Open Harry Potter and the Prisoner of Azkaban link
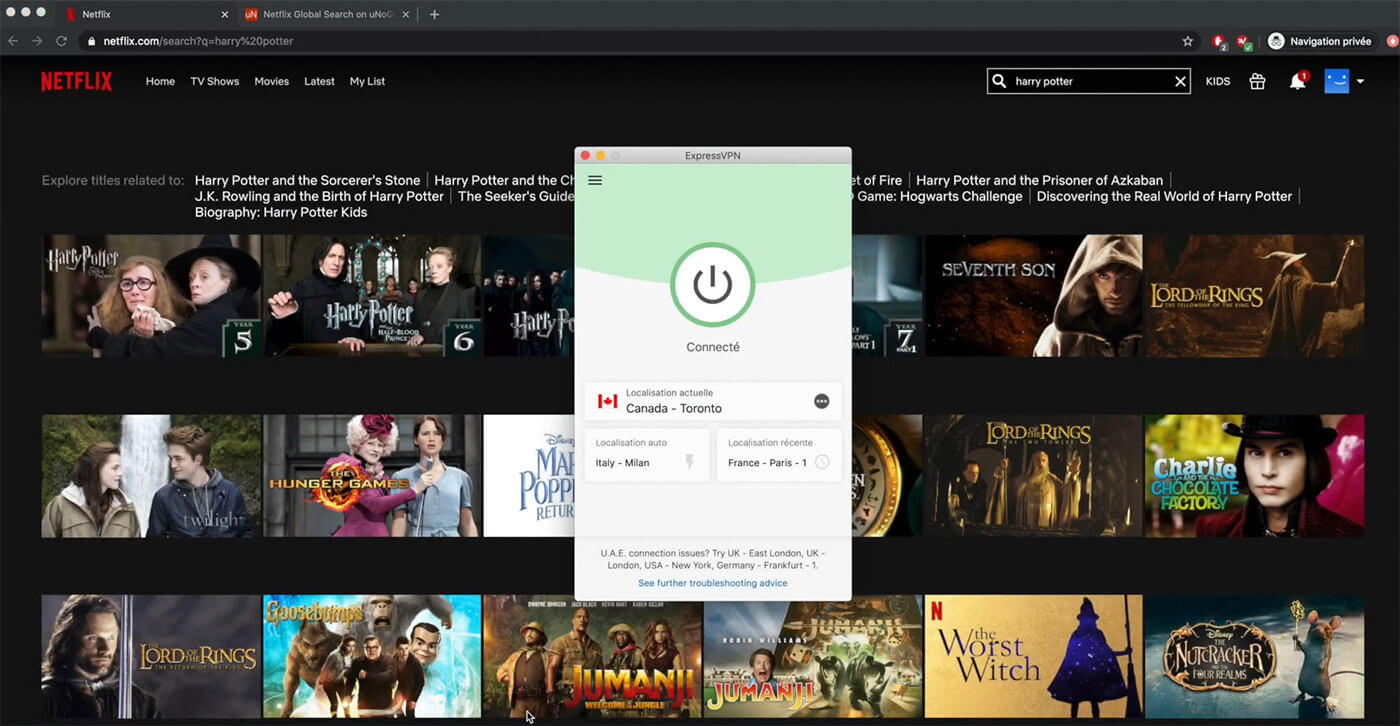This screenshot has height=726, width=1400. (1039, 180)
